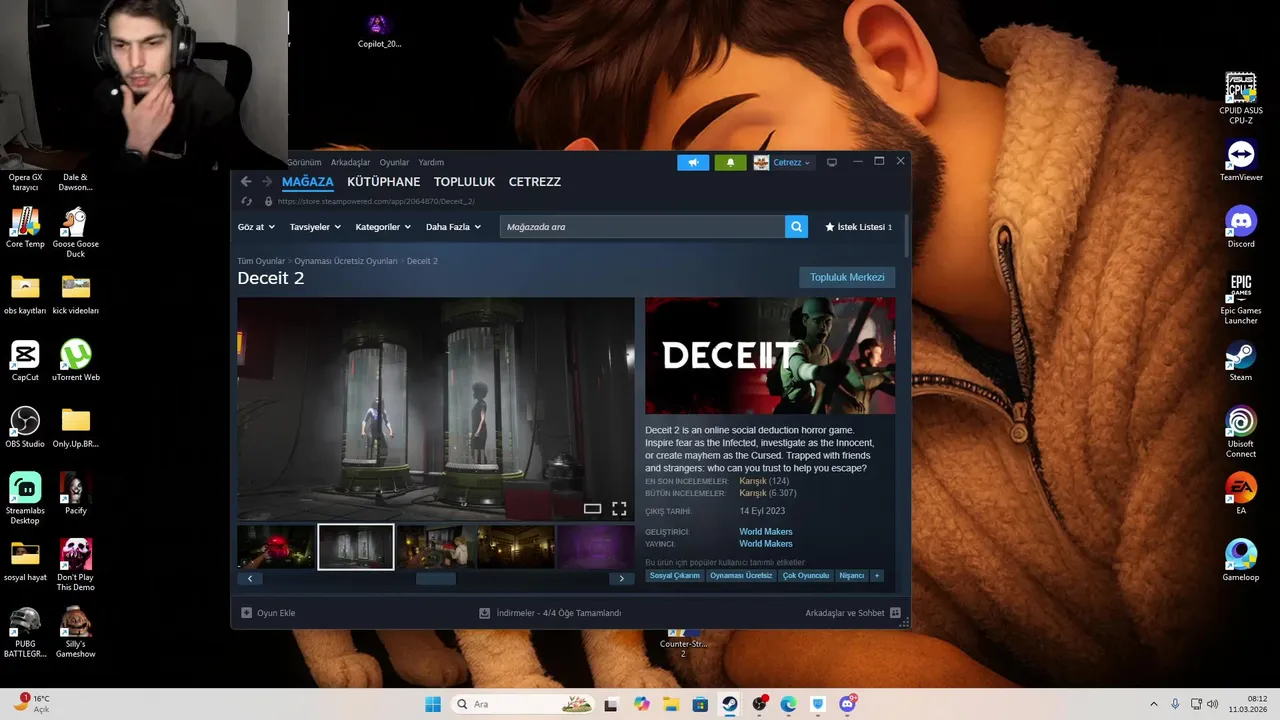1280x720 pixels.
Task: Select the Steam desktop shortcut
Action: [x=1241, y=361]
